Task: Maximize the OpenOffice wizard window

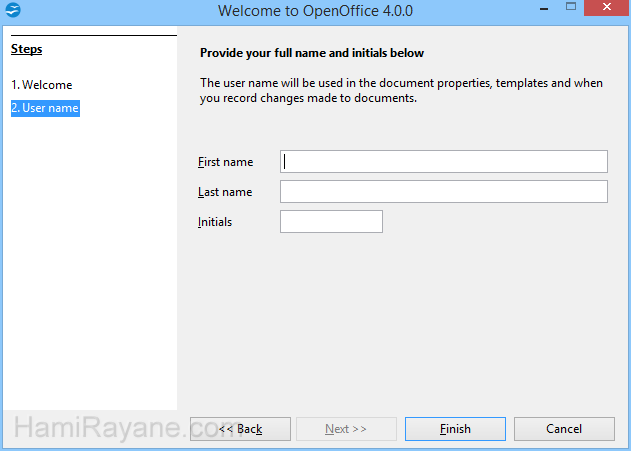Action: (x=571, y=6)
